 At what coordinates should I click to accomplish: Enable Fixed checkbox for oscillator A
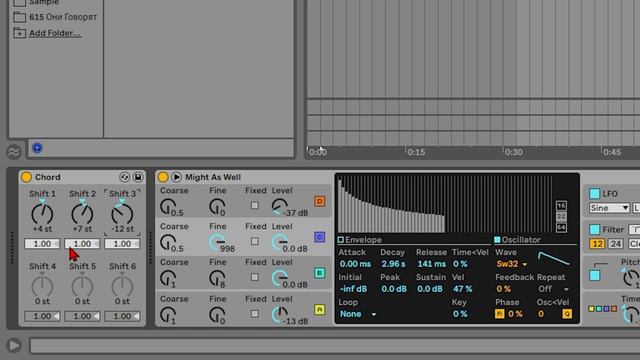pos(255,314)
